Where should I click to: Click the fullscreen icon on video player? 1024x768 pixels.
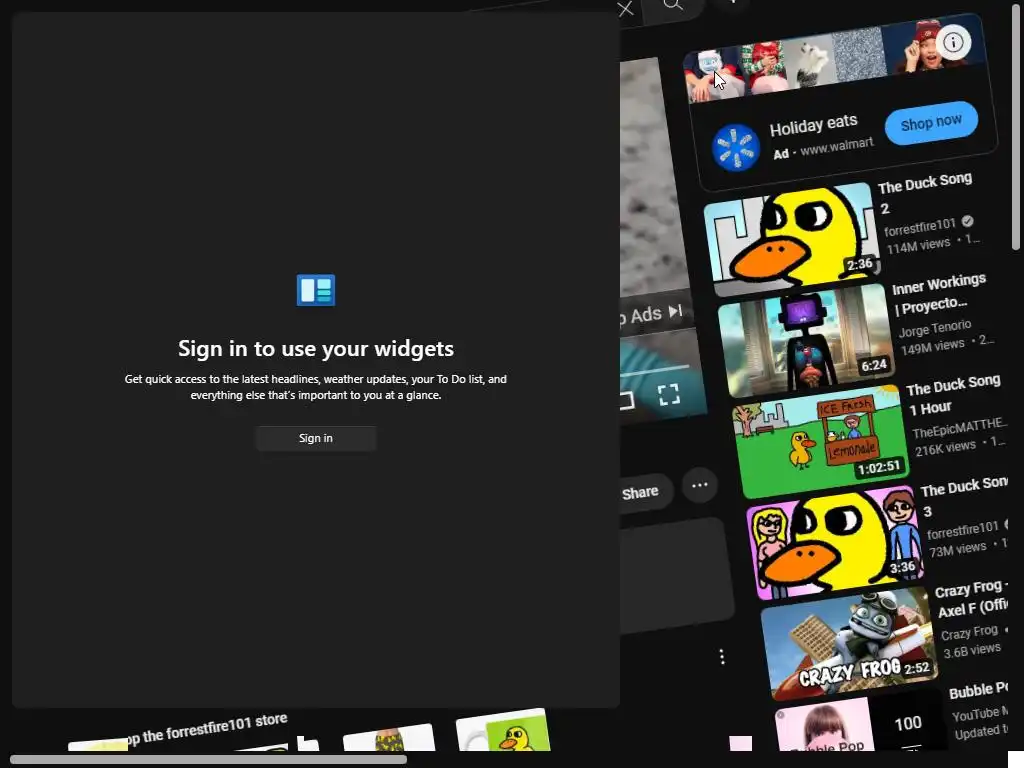click(x=669, y=394)
